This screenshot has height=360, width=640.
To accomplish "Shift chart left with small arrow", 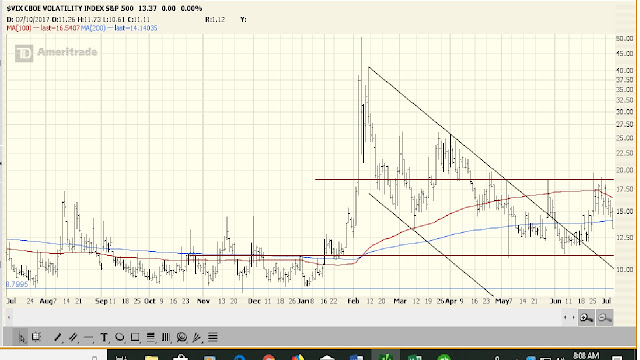I will pos(565,318).
